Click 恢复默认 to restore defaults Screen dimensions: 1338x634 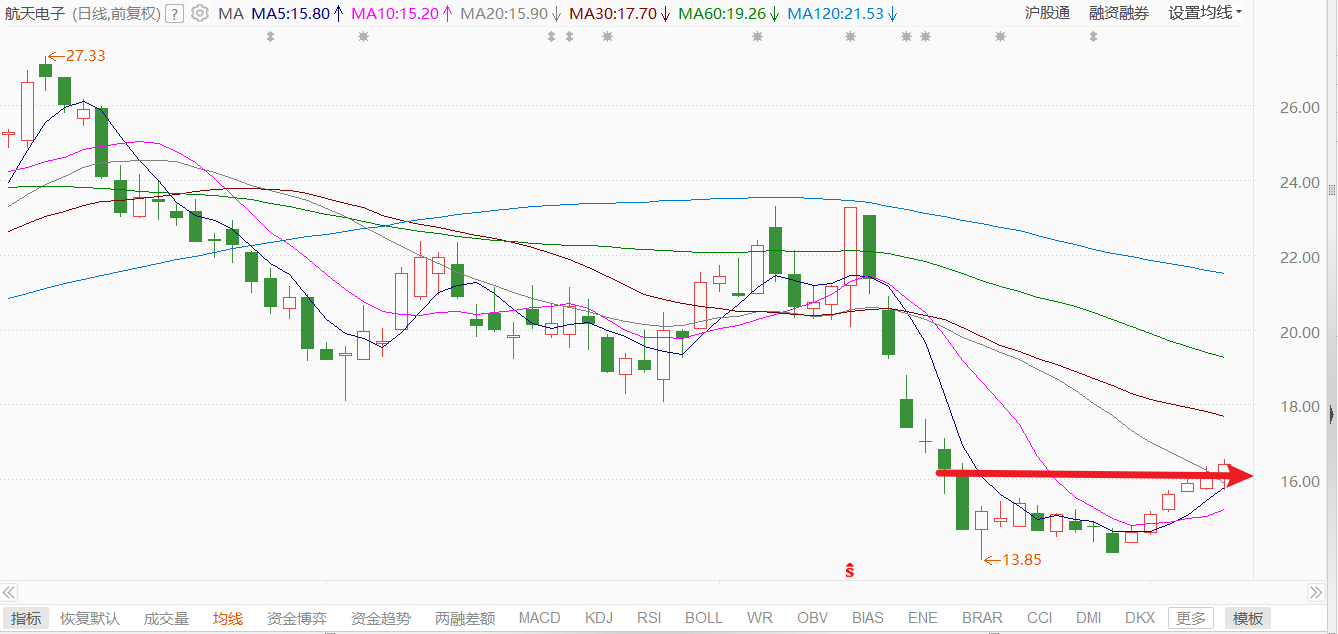[90, 618]
